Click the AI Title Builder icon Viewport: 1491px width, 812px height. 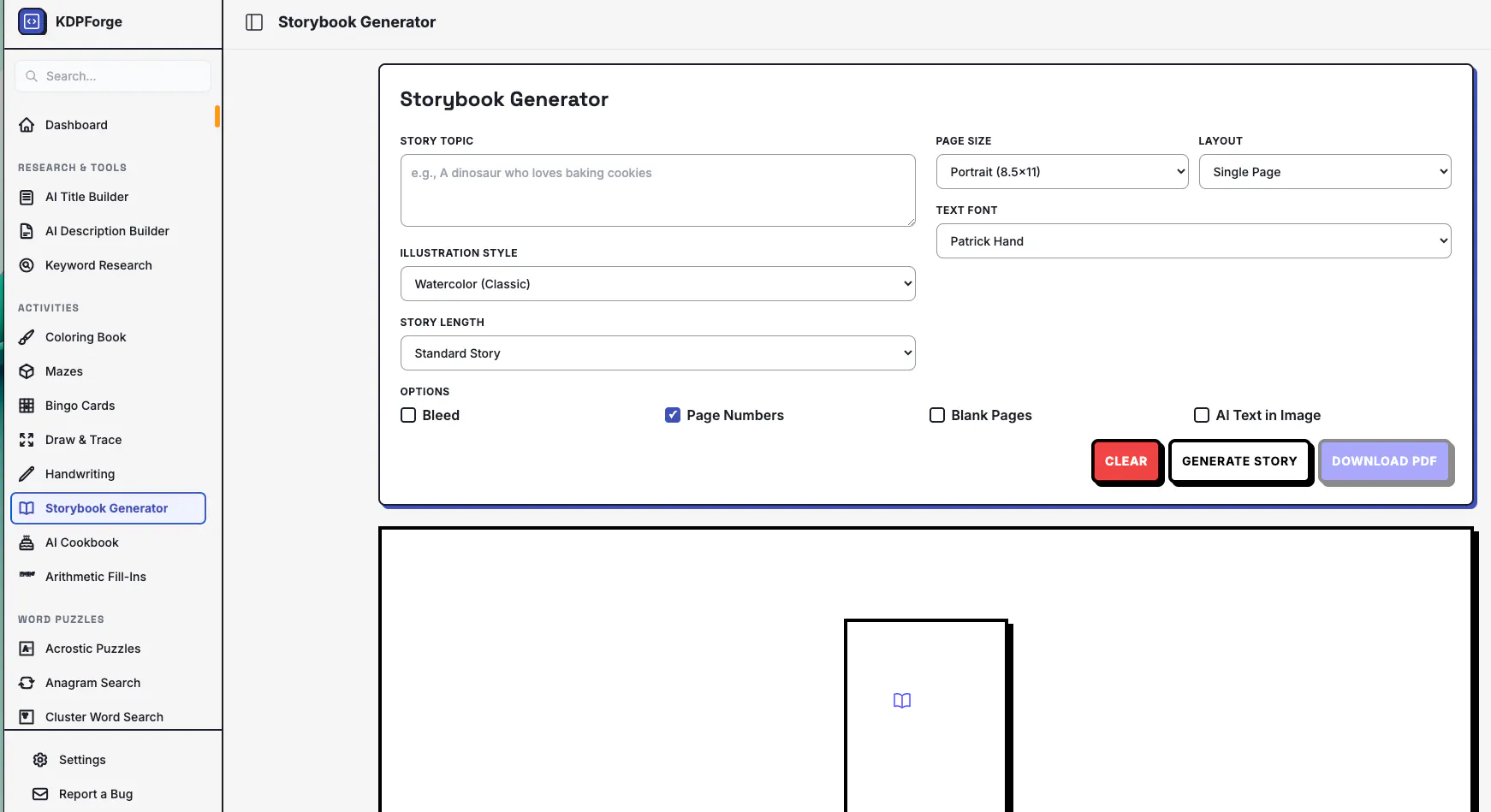pyautogui.click(x=27, y=197)
